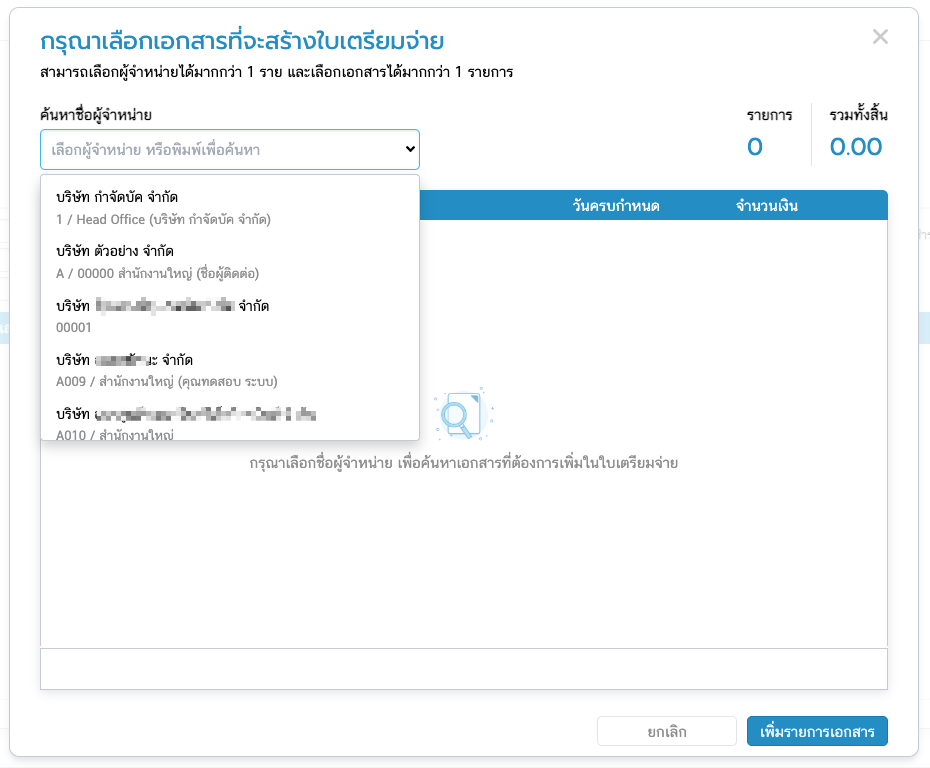Viewport: 930px width, 768px height.
Task: Click the จำนวนเงิน column header
Action: (x=766, y=206)
